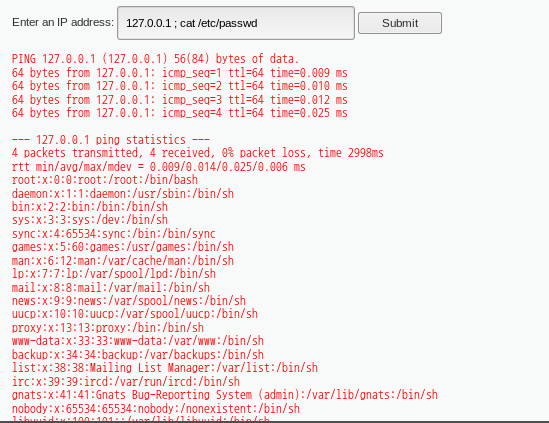Click the 'proxy:x:13:13' passwd entry
The image size is (549, 423).
107,328
